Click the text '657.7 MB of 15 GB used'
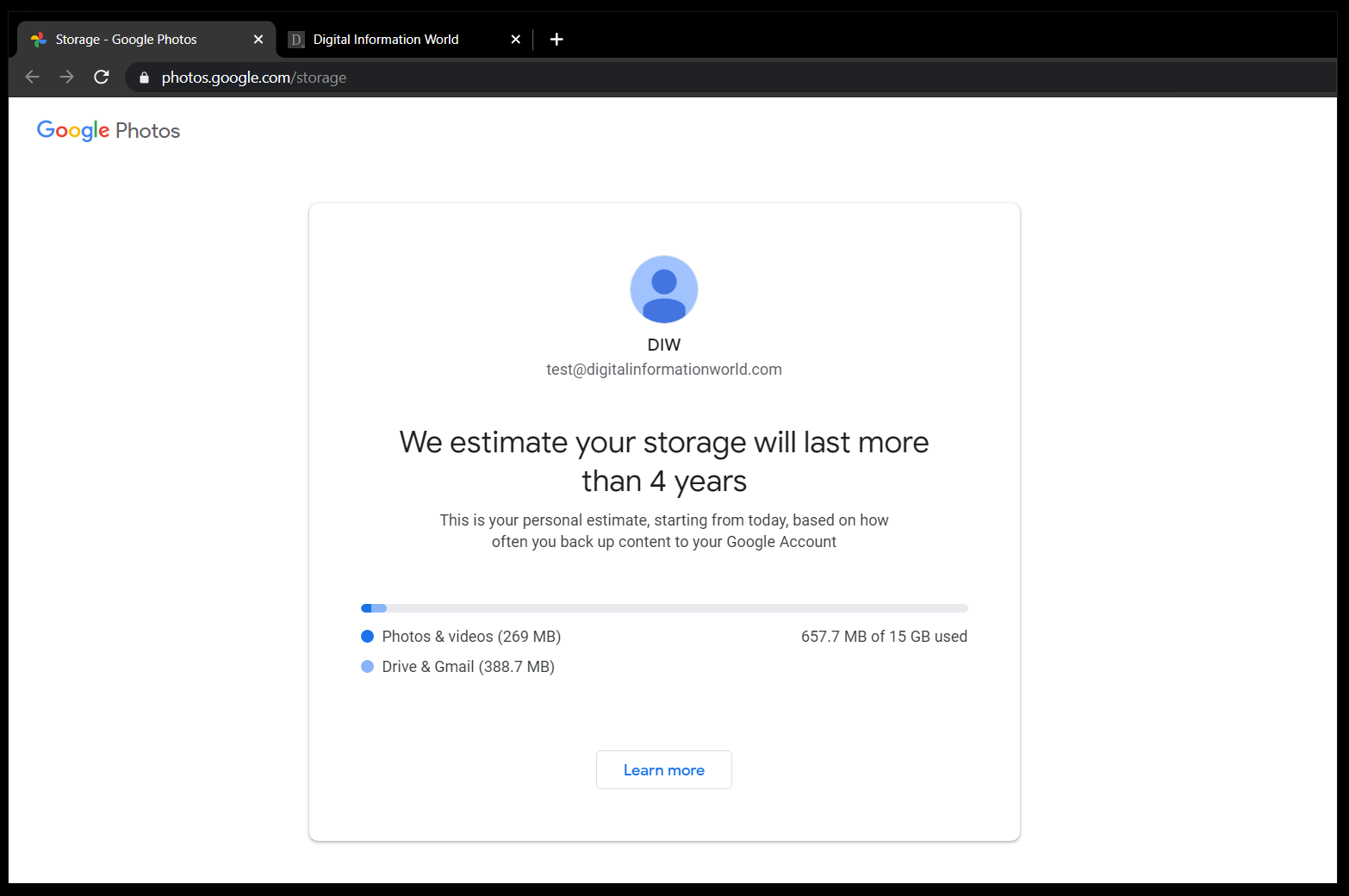 point(884,637)
